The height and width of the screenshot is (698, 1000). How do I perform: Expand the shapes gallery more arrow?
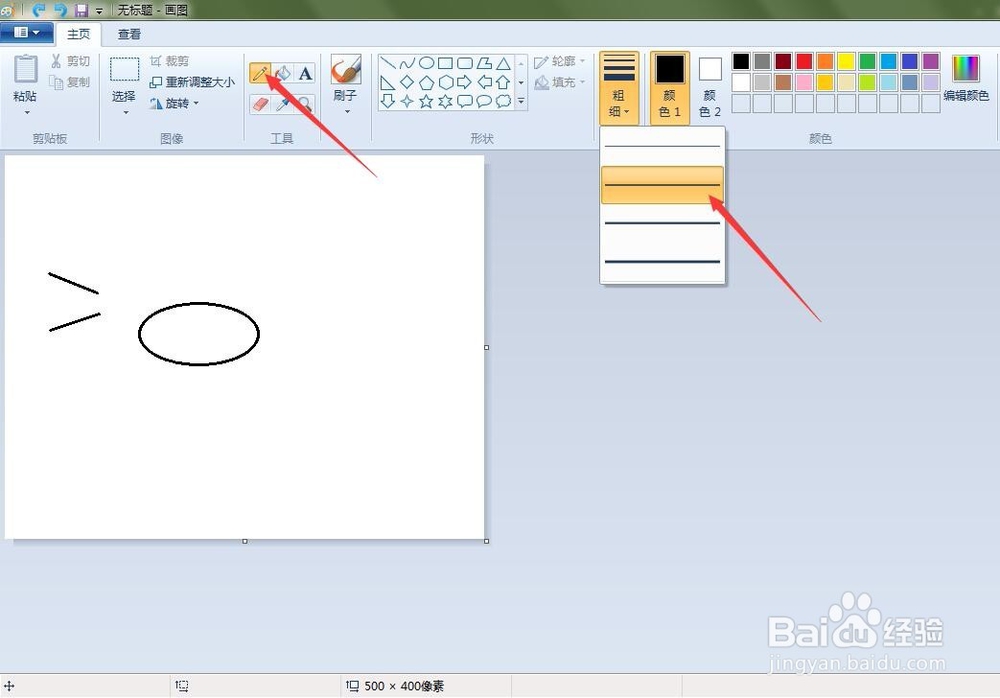point(521,101)
